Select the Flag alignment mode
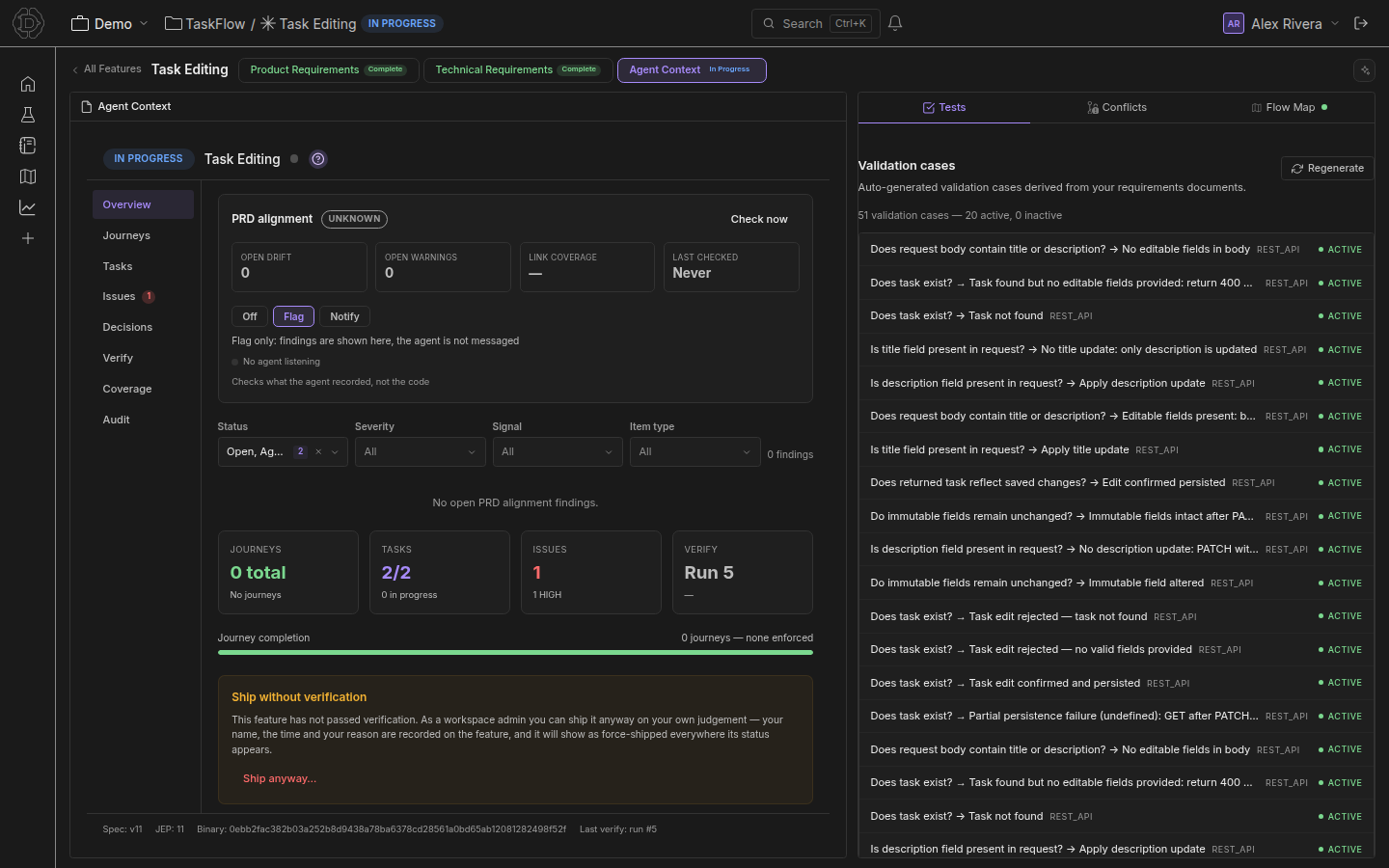Viewport: 1389px width, 868px height. click(294, 316)
